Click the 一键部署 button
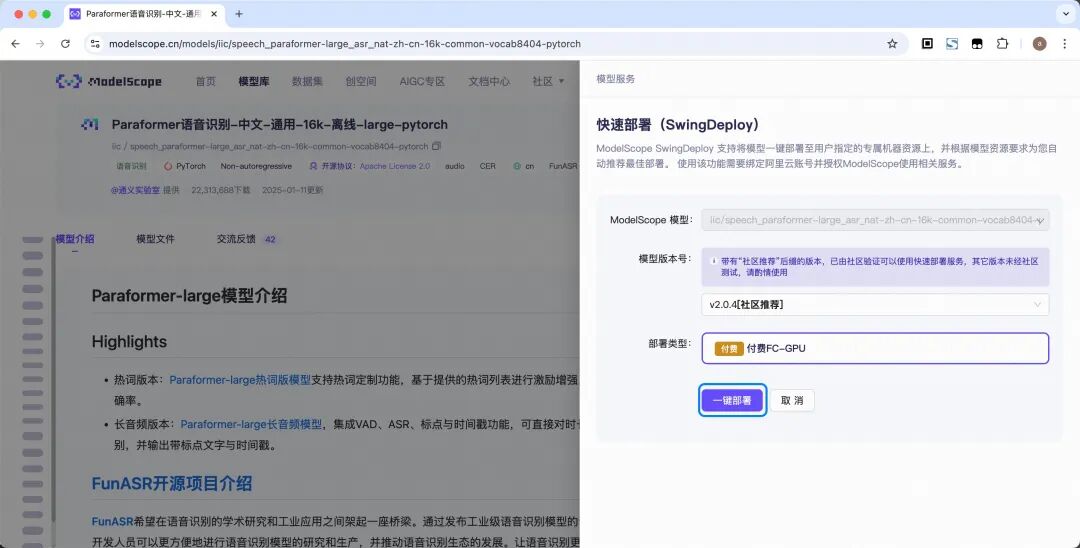1080x548 pixels. (x=732, y=401)
